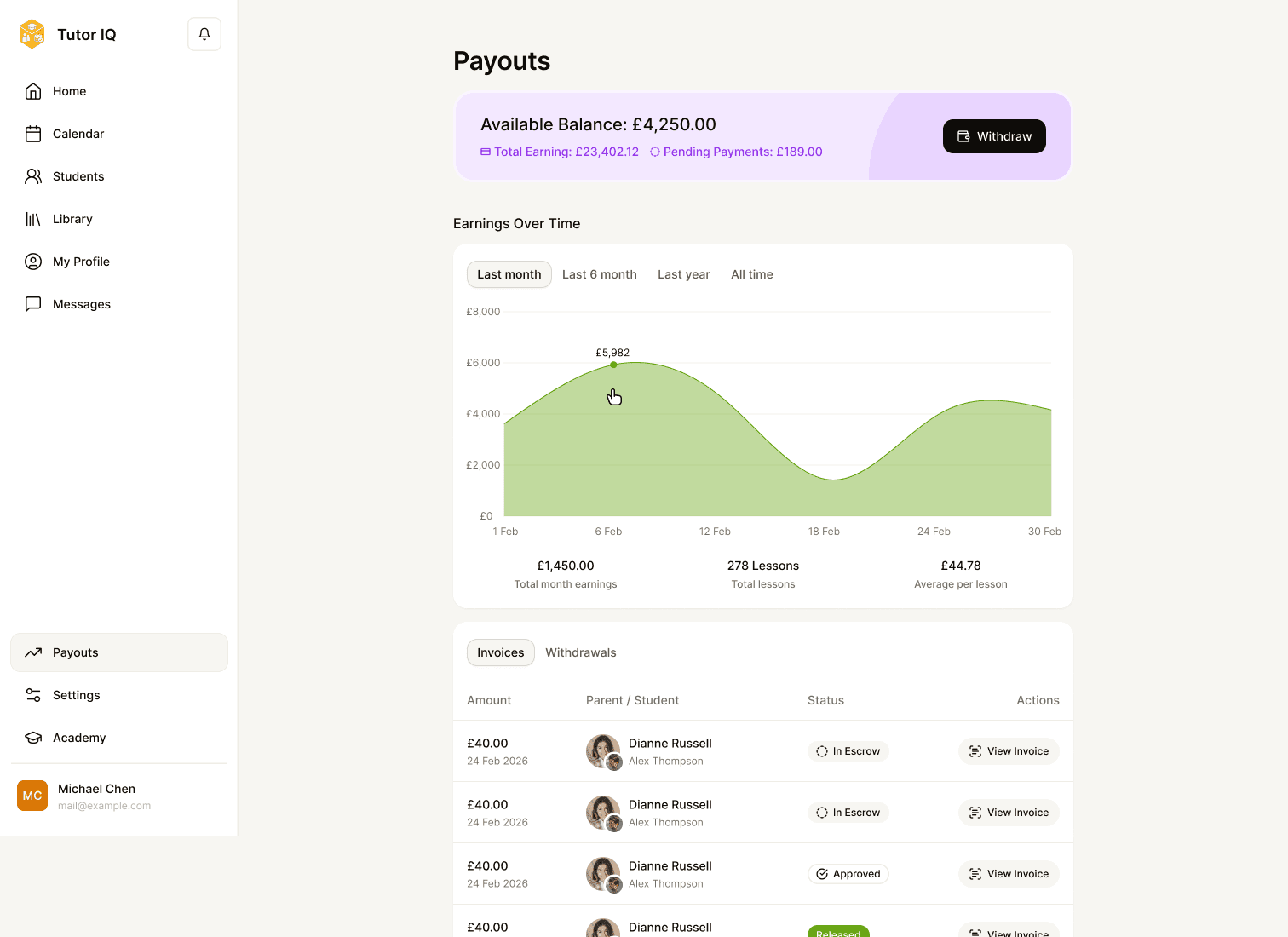
Task: Click the £44.78 average per lesson value
Action: (961, 566)
